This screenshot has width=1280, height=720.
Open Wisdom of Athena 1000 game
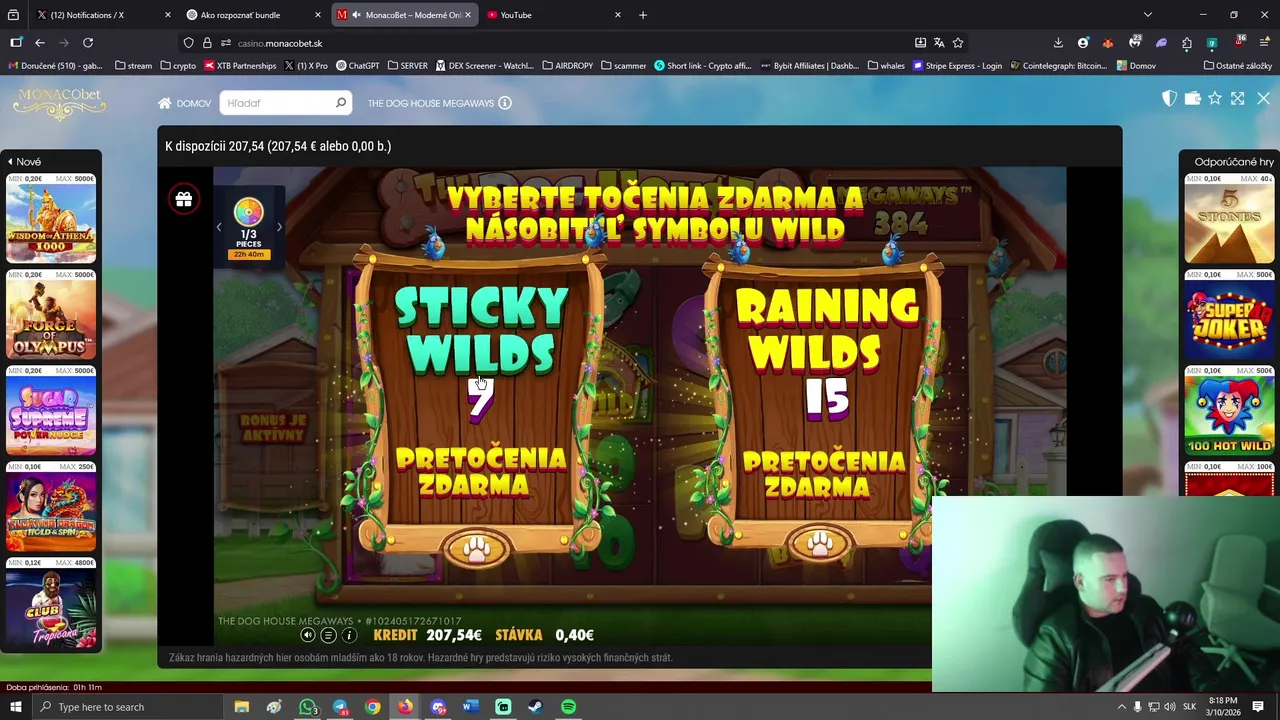pyautogui.click(x=51, y=218)
